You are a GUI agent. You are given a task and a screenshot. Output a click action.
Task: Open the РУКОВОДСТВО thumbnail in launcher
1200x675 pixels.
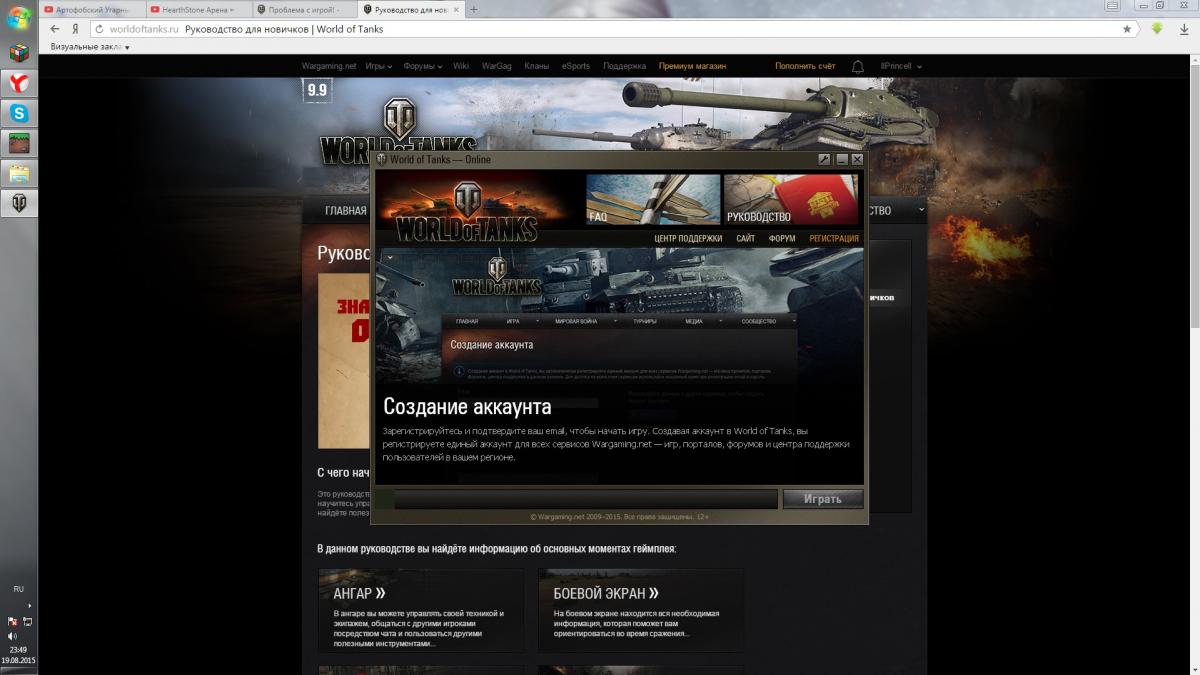point(791,199)
